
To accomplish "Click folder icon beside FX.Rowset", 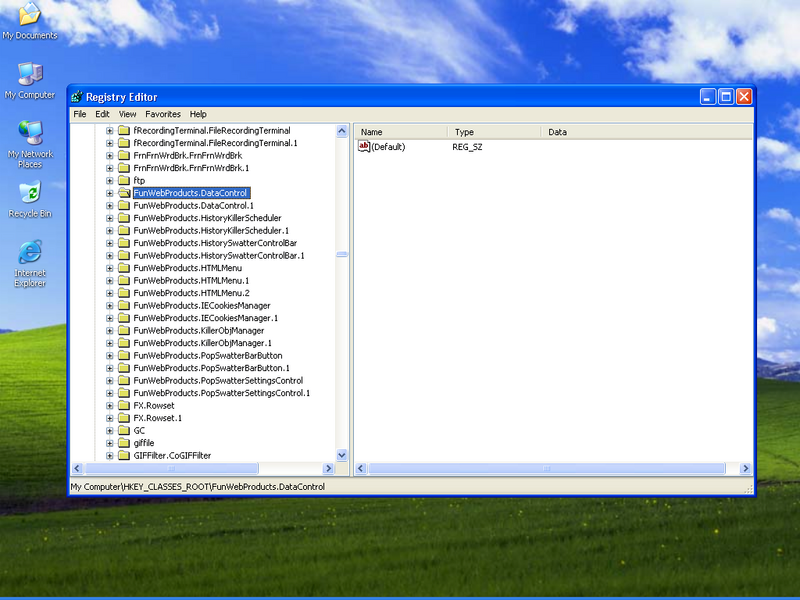I will point(124,405).
